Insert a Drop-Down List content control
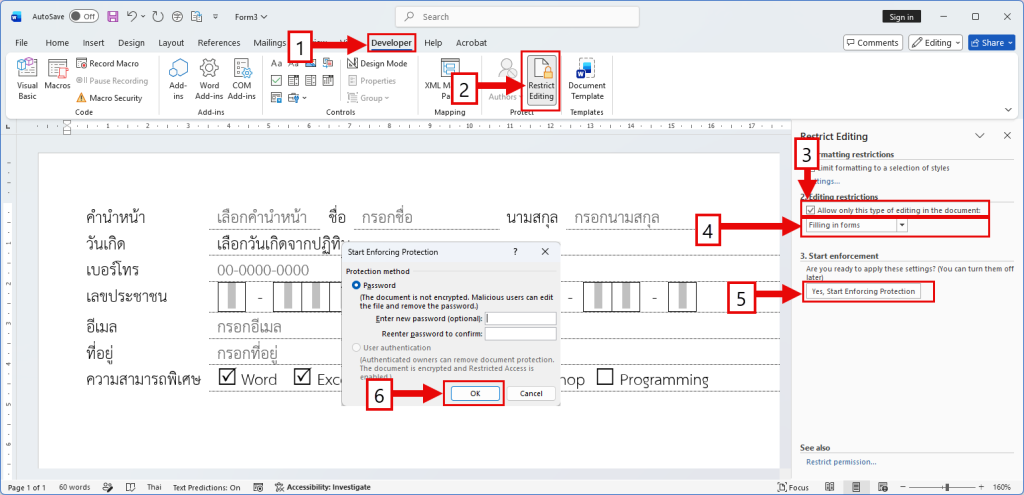 click(x=310, y=81)
